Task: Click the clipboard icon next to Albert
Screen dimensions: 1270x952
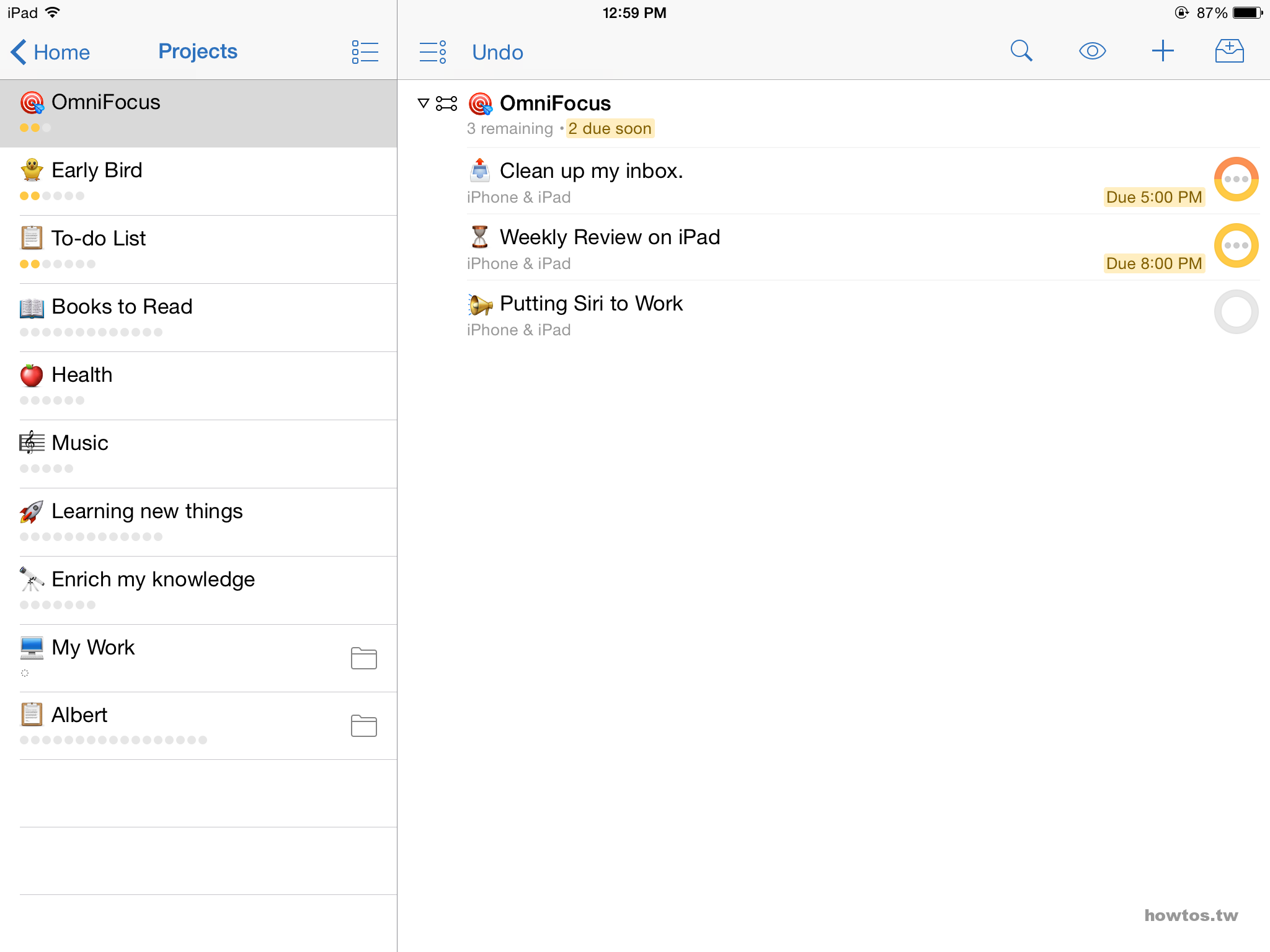Action: click(x=32, y=715)
